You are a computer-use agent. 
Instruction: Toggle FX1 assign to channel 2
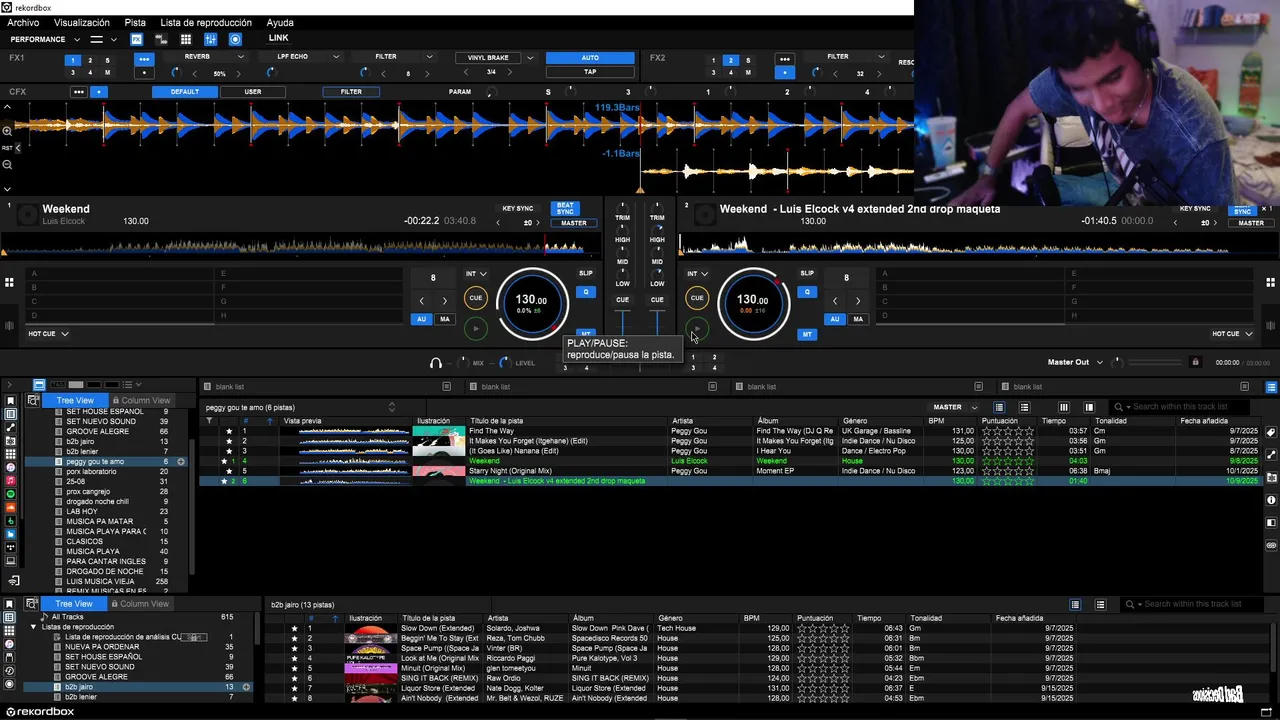pos(90,60)
